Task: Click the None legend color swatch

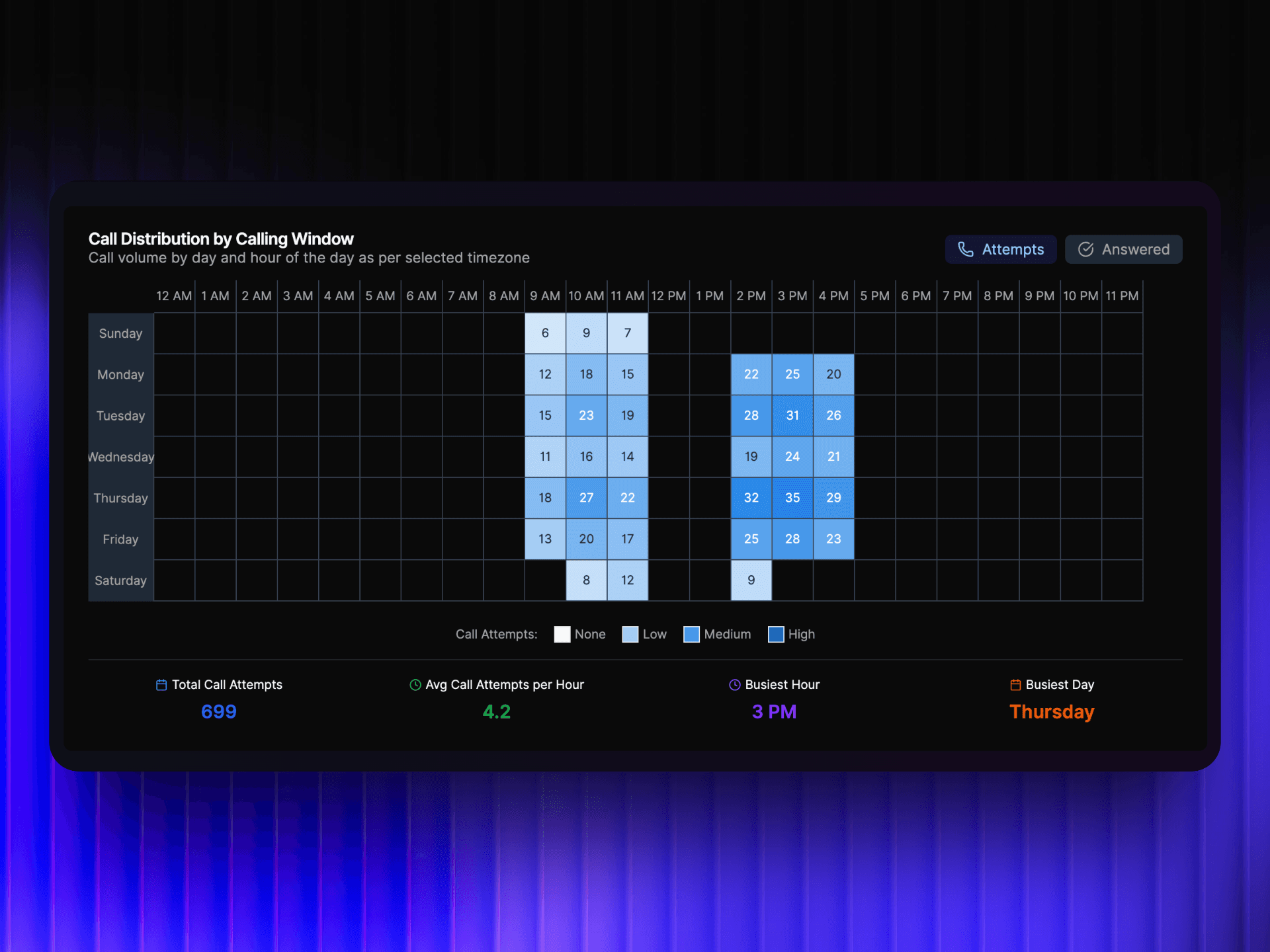Action: tap(562, 634)
